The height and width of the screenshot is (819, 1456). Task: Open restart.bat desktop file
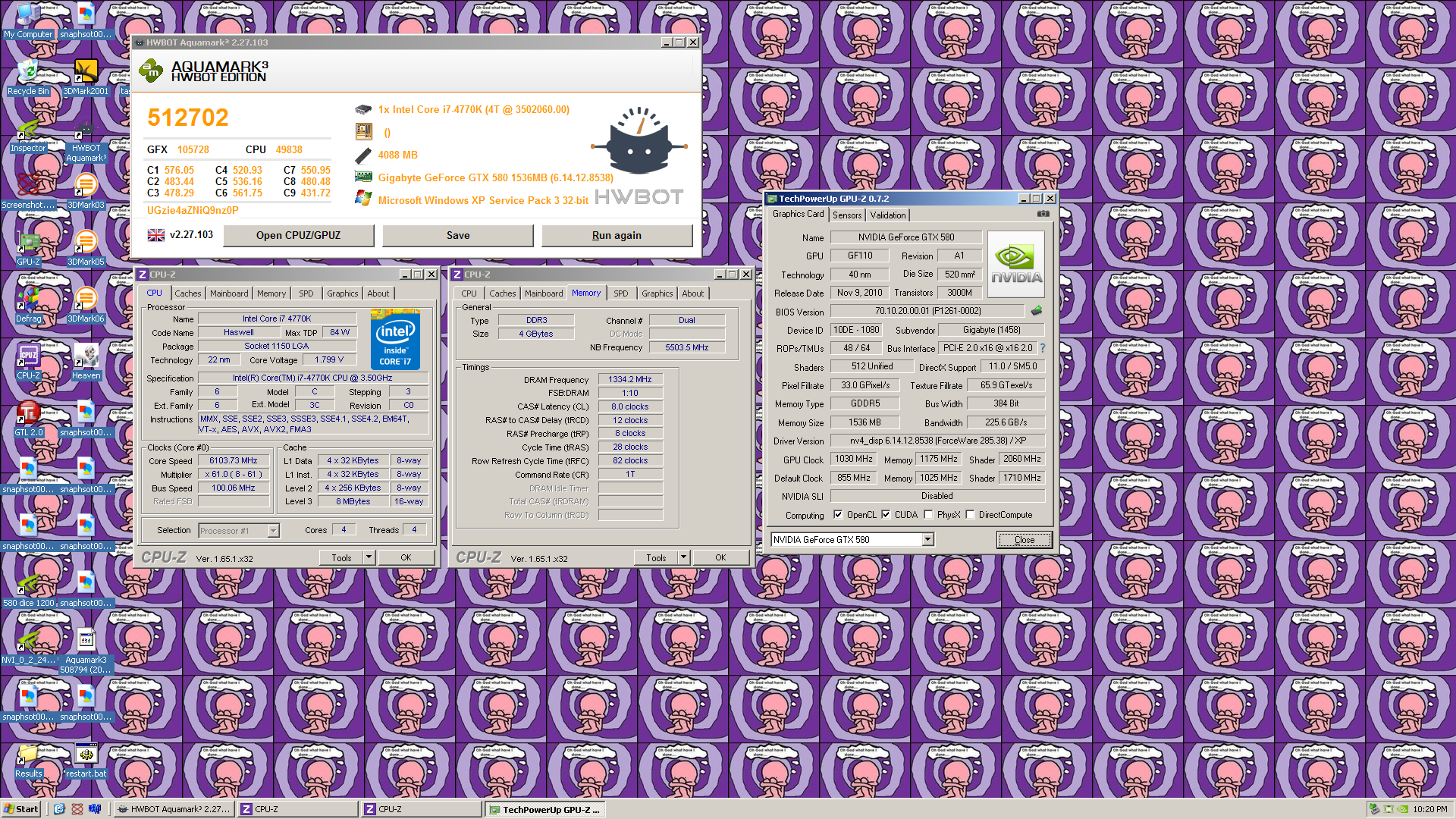pos(86,760)
